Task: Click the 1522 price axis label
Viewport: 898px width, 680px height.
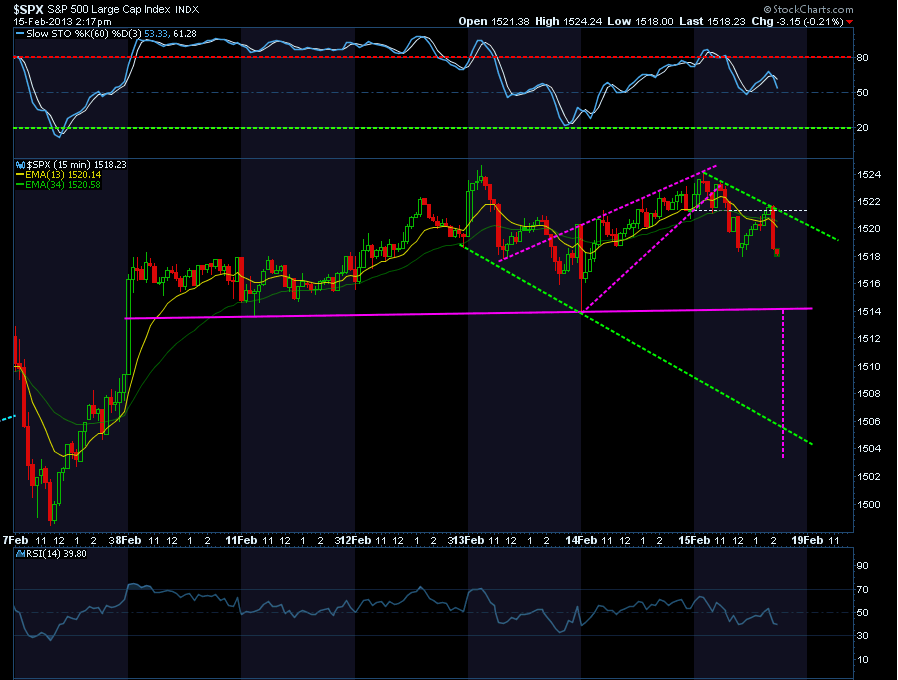Action: (869, 202)
